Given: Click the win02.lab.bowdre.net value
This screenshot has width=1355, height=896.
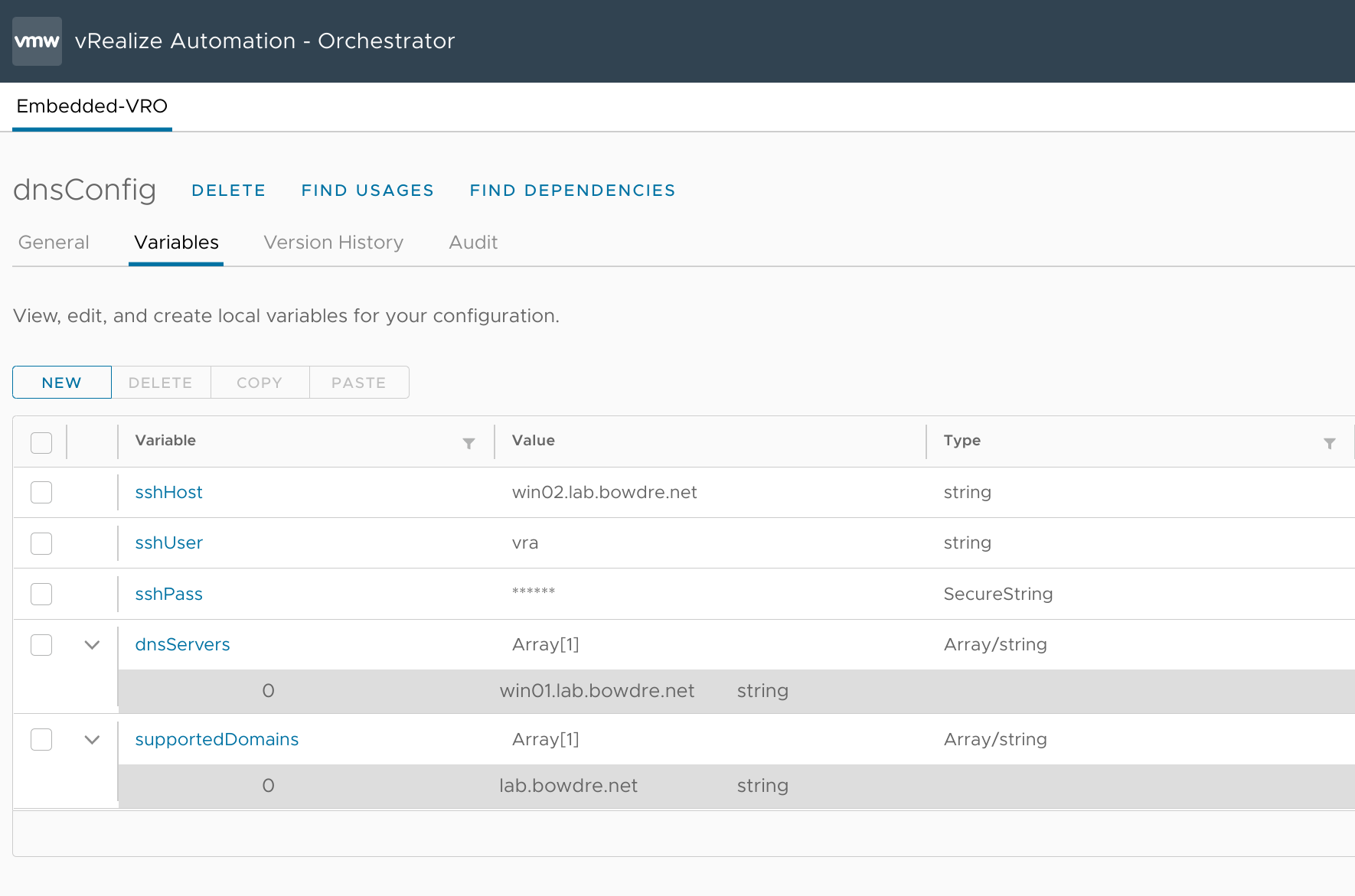Looking at the screenshot, I should [x=604, y=492].
